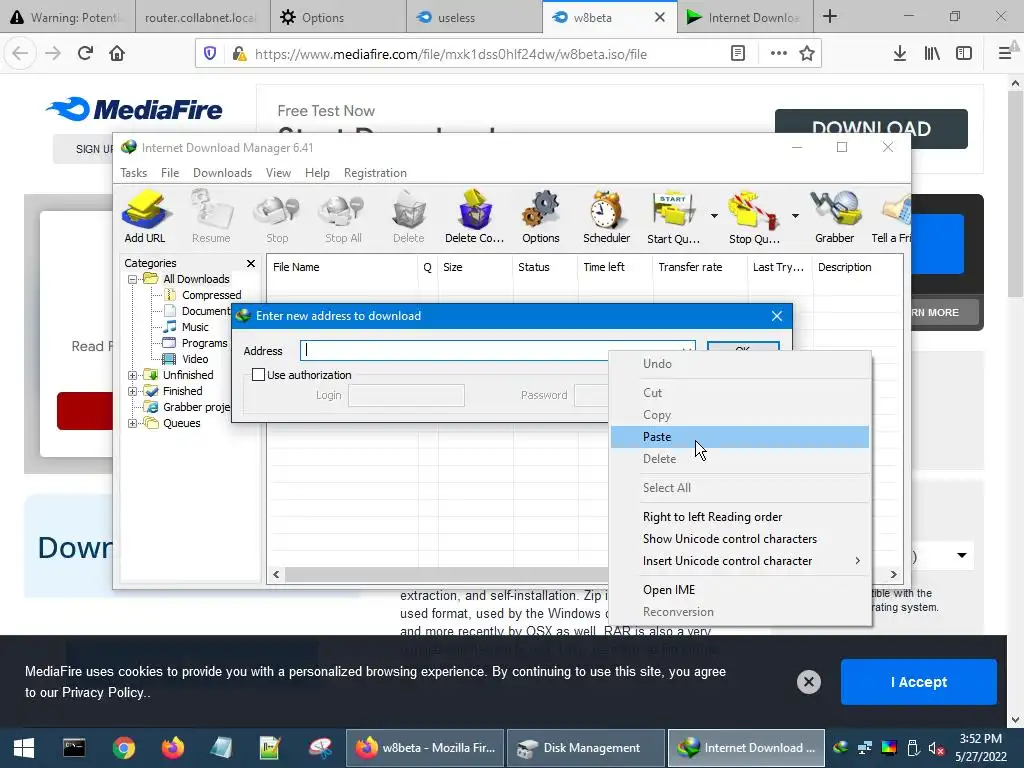The height and width of the screenshot is (768, 1024).
Task: Click the Tell a Friend toolbar icon
Action: [891, 217]
